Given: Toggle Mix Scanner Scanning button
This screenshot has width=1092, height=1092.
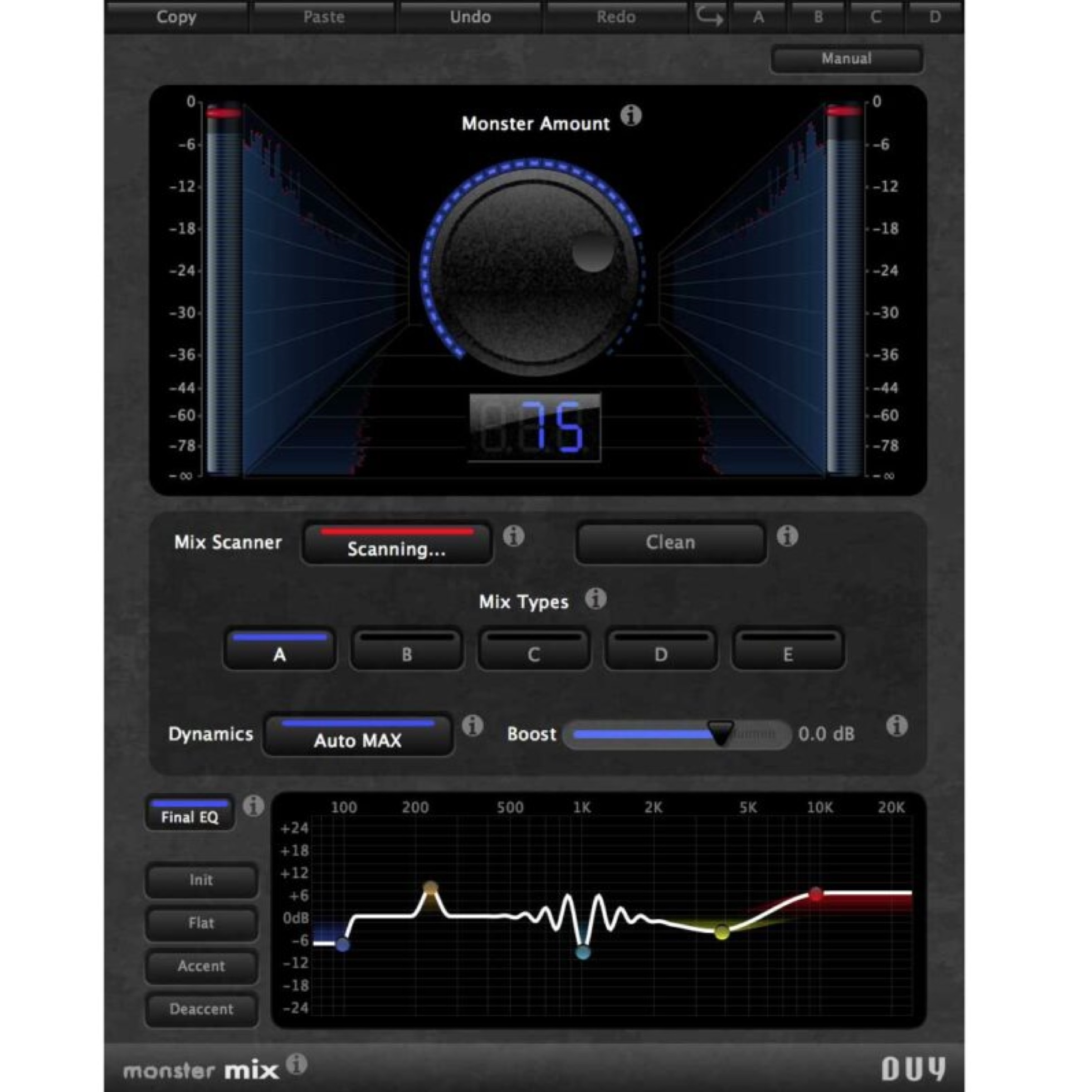Looking at the screenshot, I should pos(397,543).
